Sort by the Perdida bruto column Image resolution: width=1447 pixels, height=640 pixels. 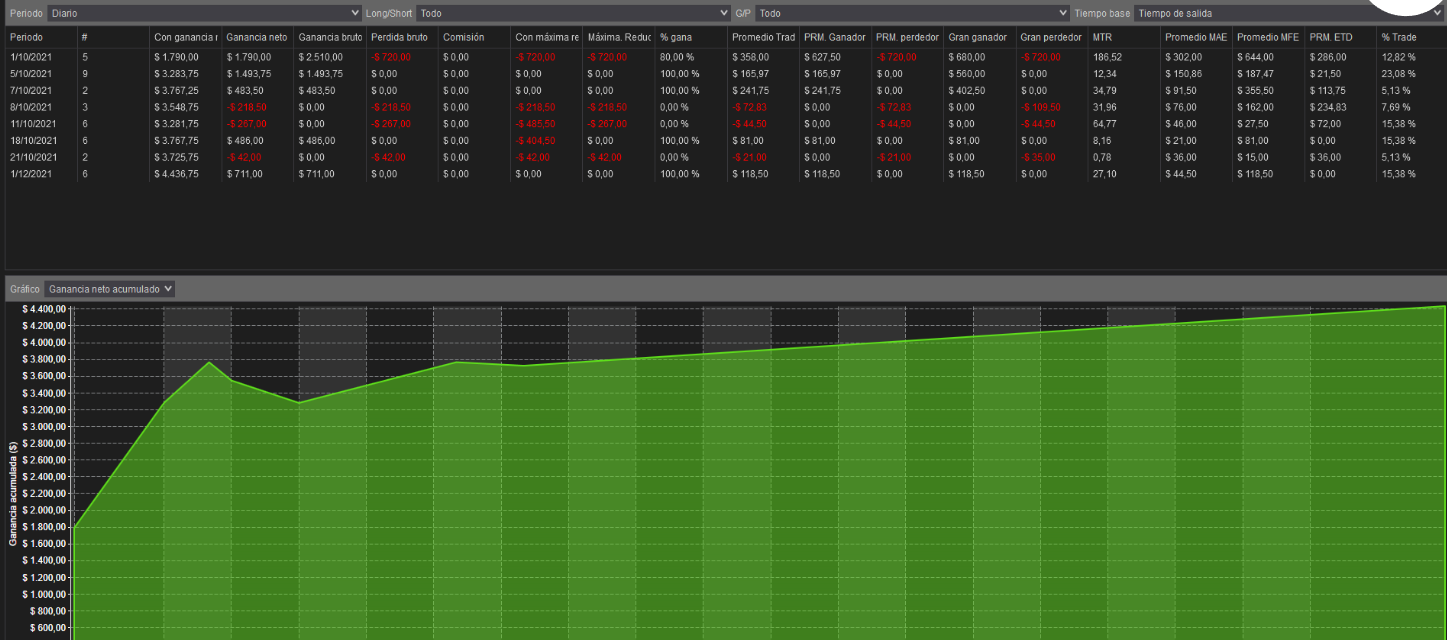coord(400,37)
